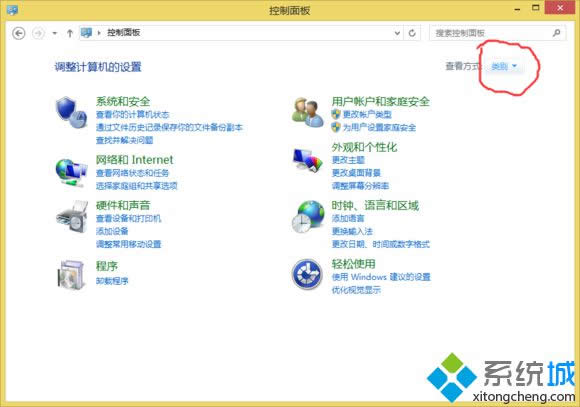Open the Programs category icon
Screen dimensions: 580x407
[x=71, y=274]
